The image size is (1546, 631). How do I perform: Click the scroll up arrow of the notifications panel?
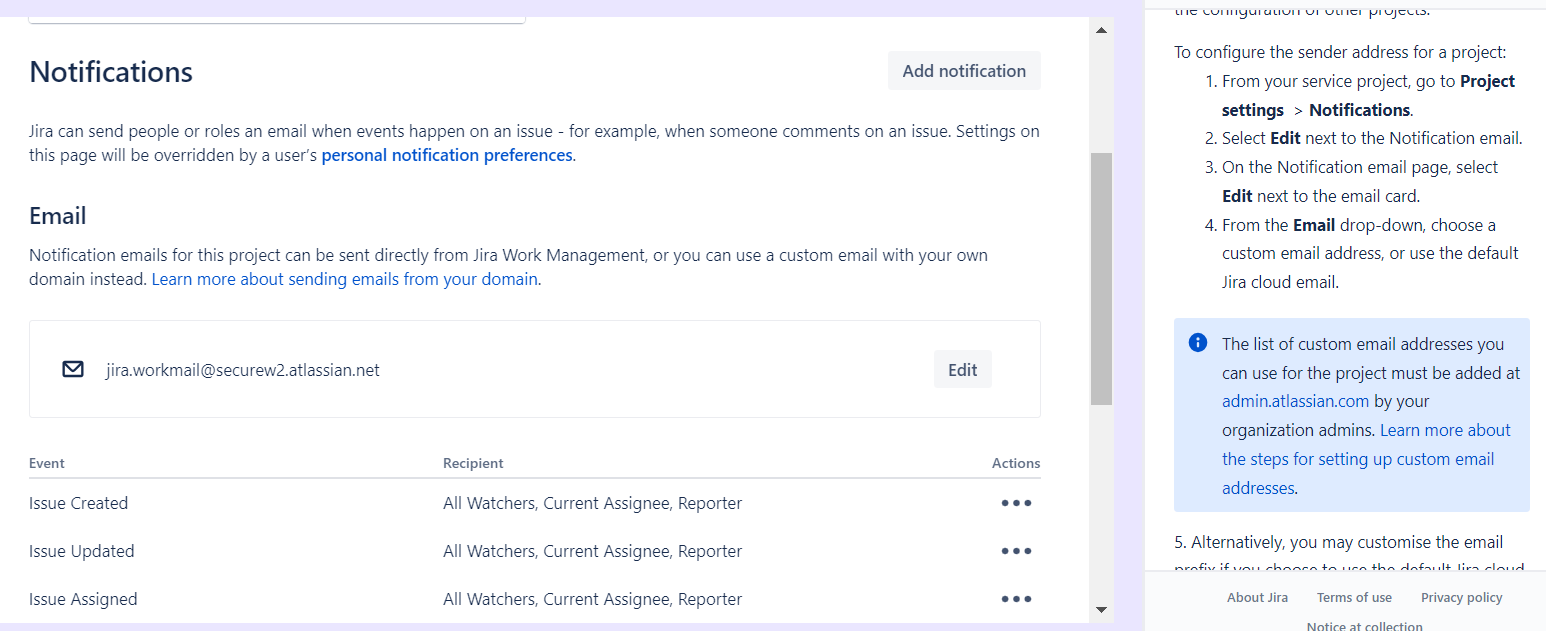[x=1101, y=30]
